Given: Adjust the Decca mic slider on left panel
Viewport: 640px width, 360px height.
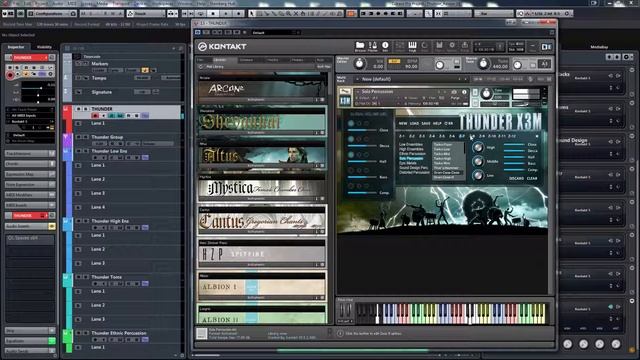Looking at the screenshot, I should 362,146.
